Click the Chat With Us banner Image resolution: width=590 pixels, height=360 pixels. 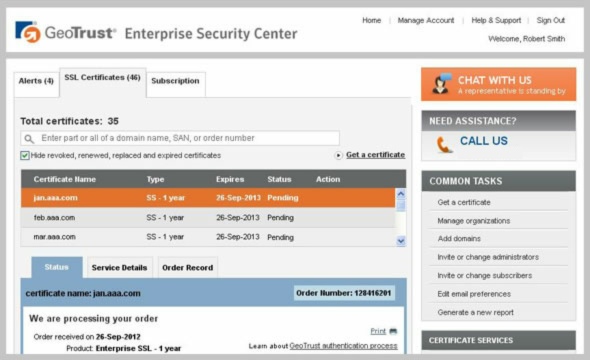(x=498, y=84)
